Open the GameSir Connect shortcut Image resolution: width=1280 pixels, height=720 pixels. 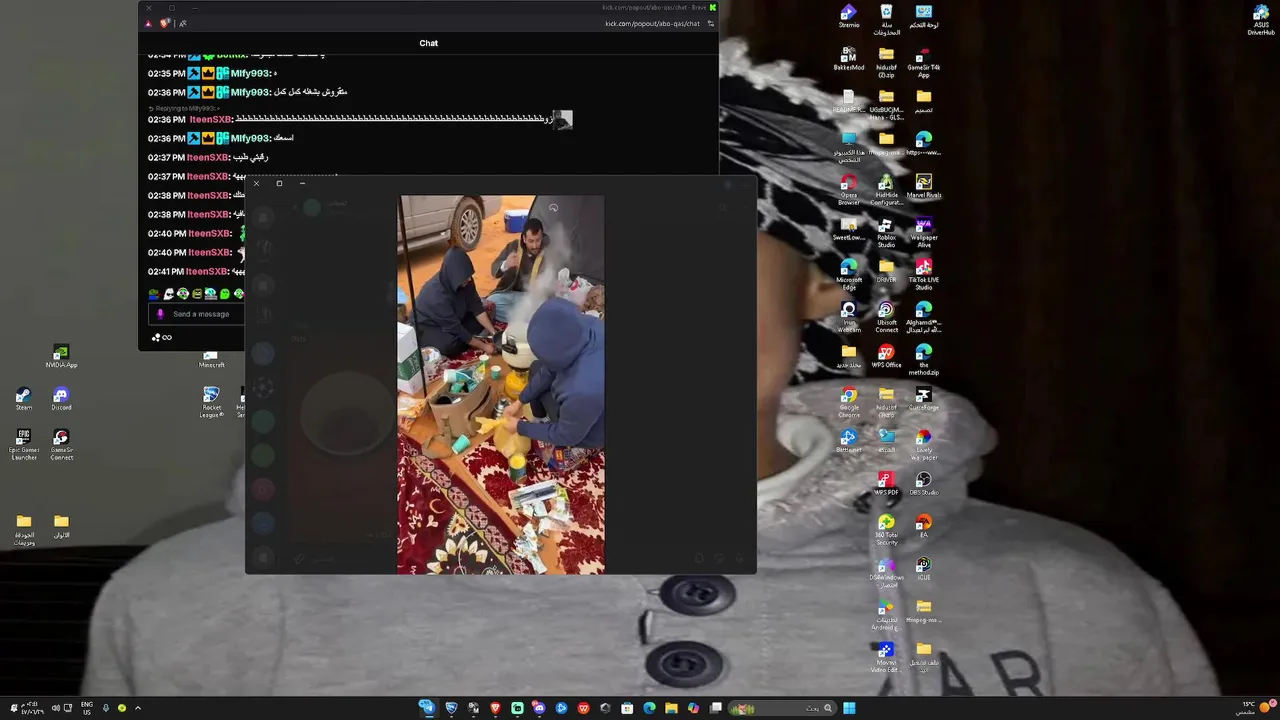[x=61, y=445]
